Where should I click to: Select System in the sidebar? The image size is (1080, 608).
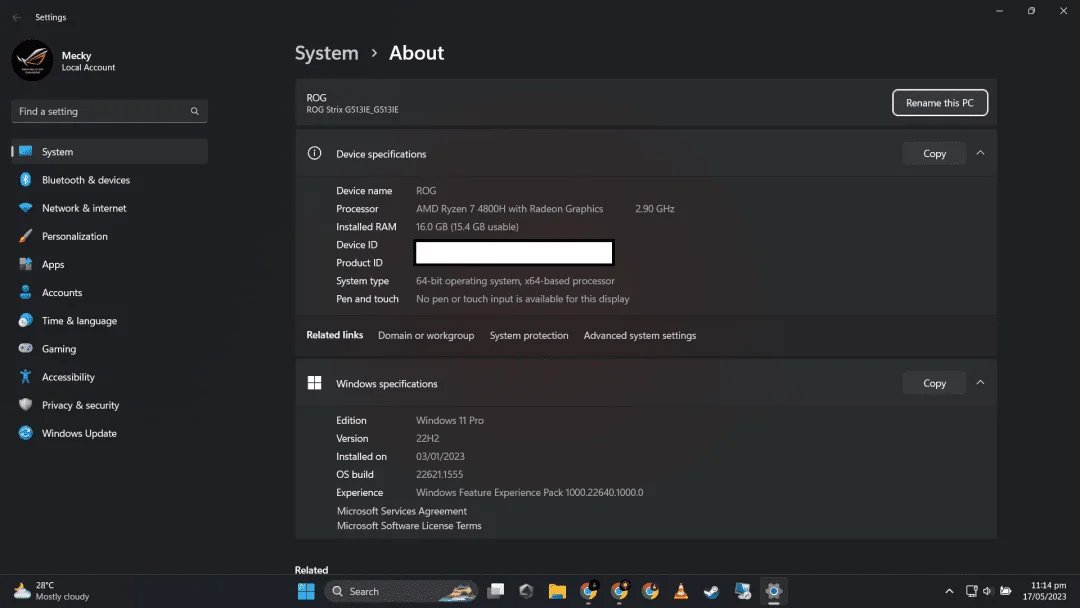pos(110,151)
